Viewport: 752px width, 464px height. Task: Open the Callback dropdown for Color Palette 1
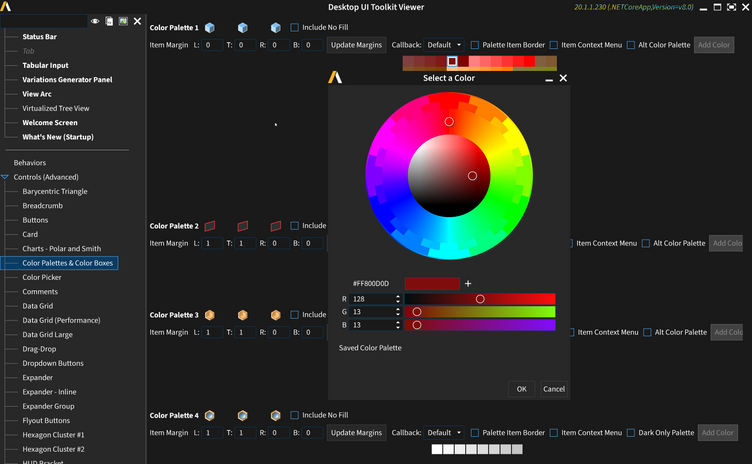(x=444, y=45)
